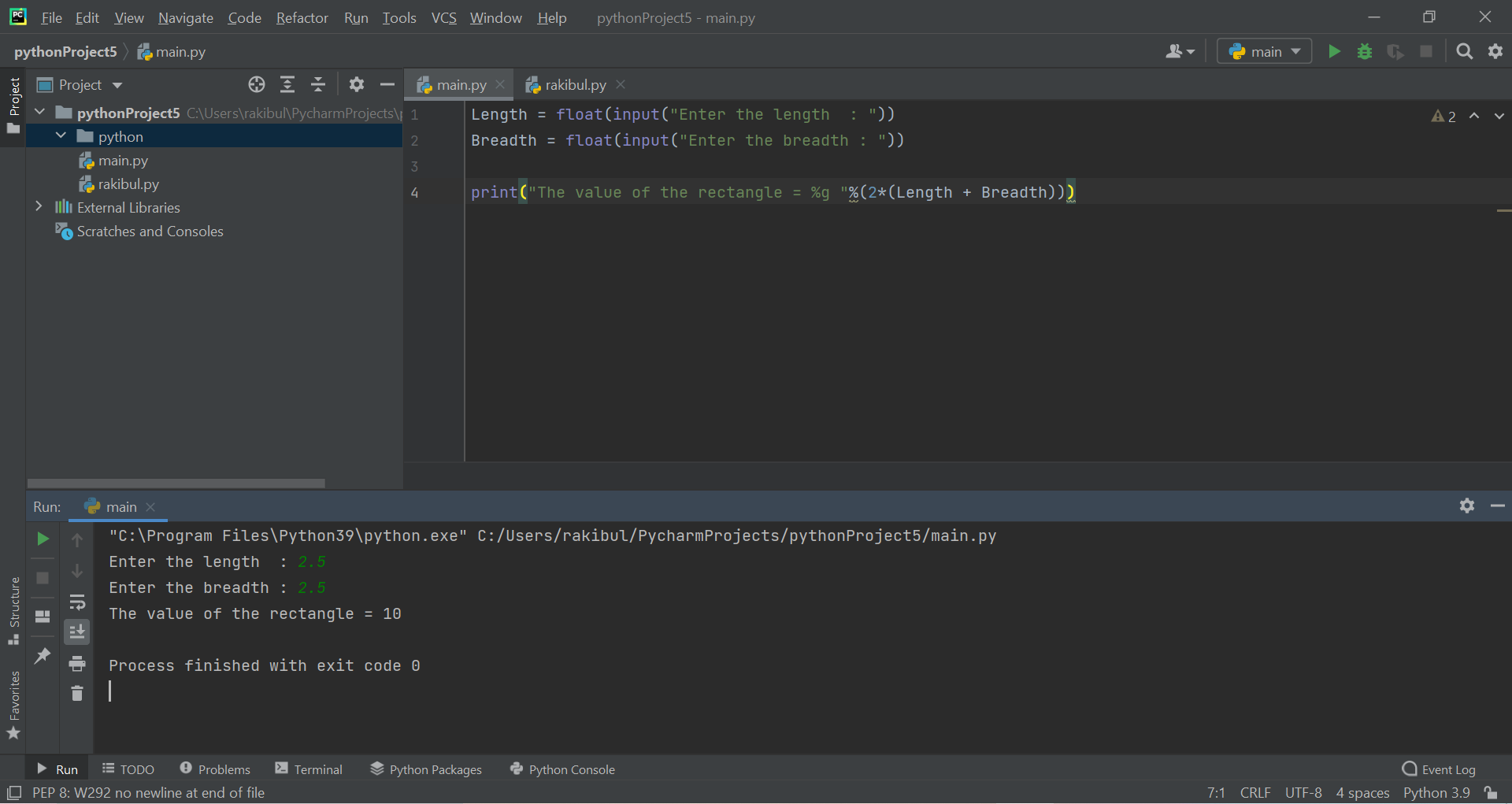
Task: Open IDE settings gear in top toolbar
Action: (1495, 52)
